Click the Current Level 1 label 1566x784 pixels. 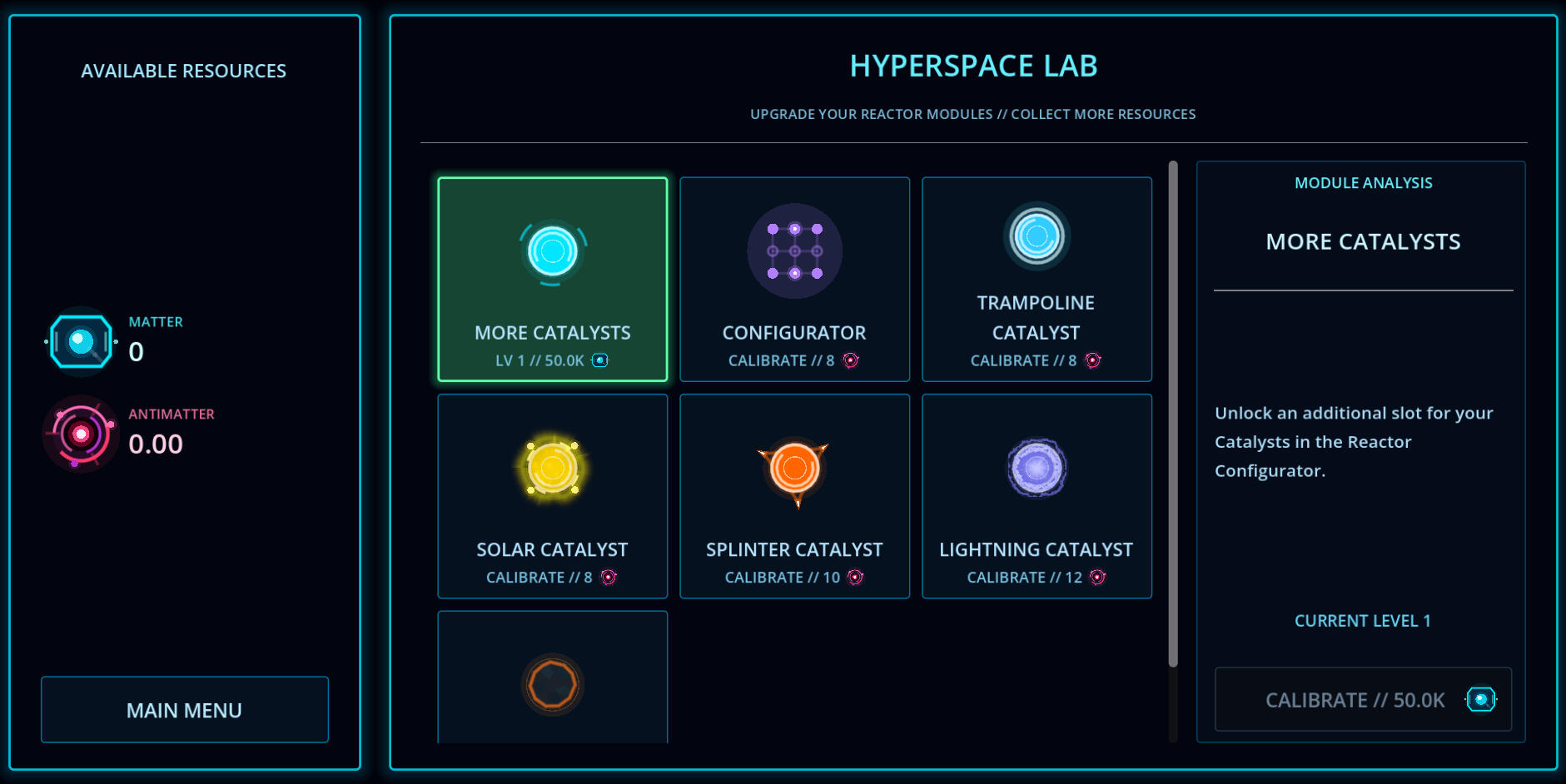pyautogui.click(x=1363, y=621)
